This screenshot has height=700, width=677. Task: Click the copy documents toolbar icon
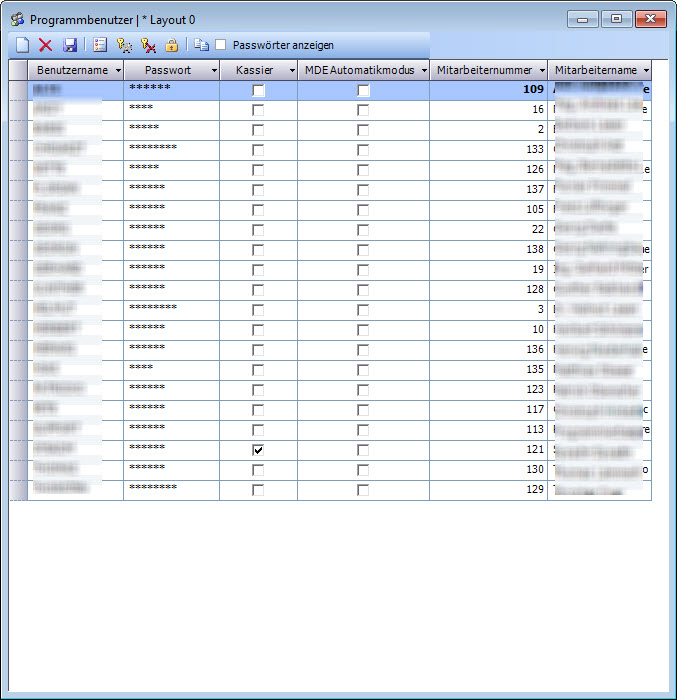point(201,45)
